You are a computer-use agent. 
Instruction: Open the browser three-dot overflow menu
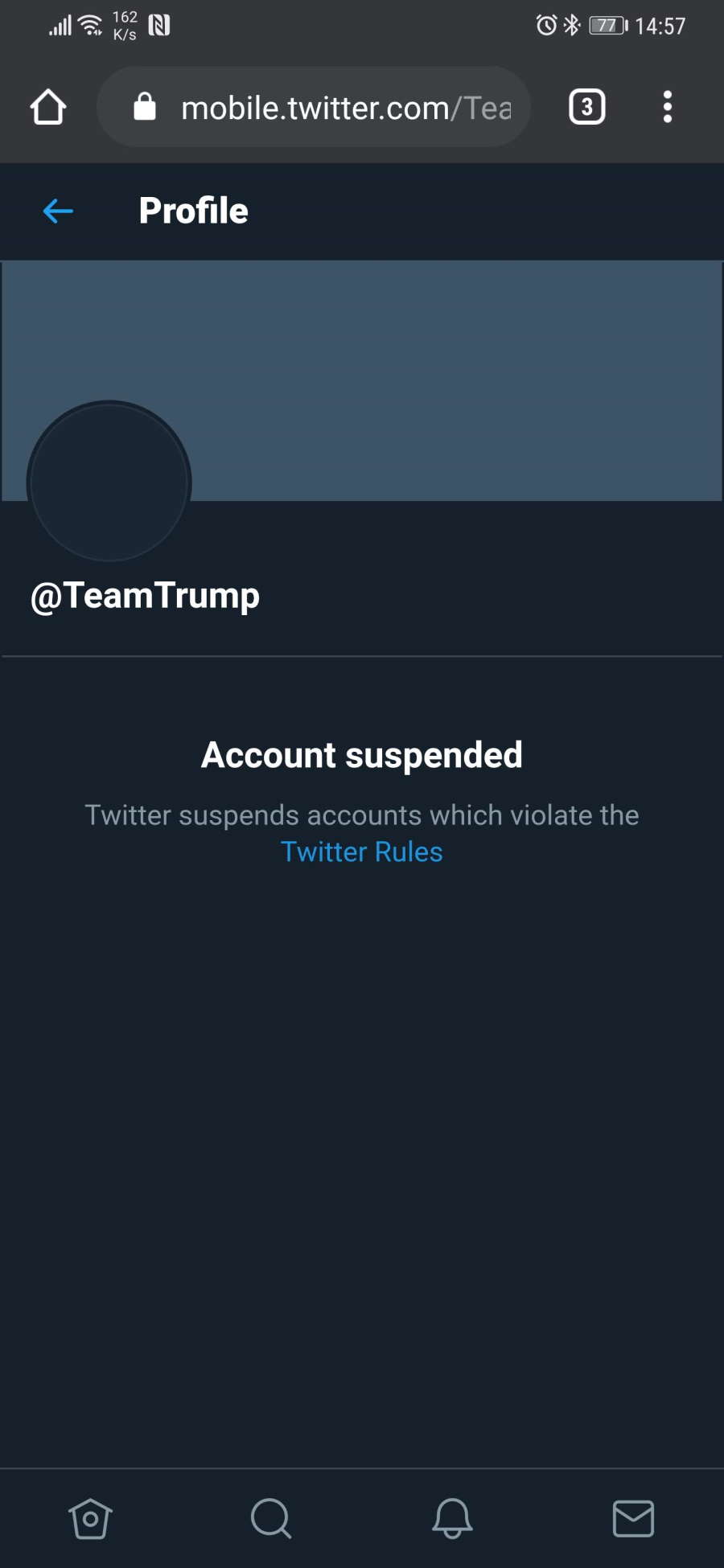(x=667, y=107)
